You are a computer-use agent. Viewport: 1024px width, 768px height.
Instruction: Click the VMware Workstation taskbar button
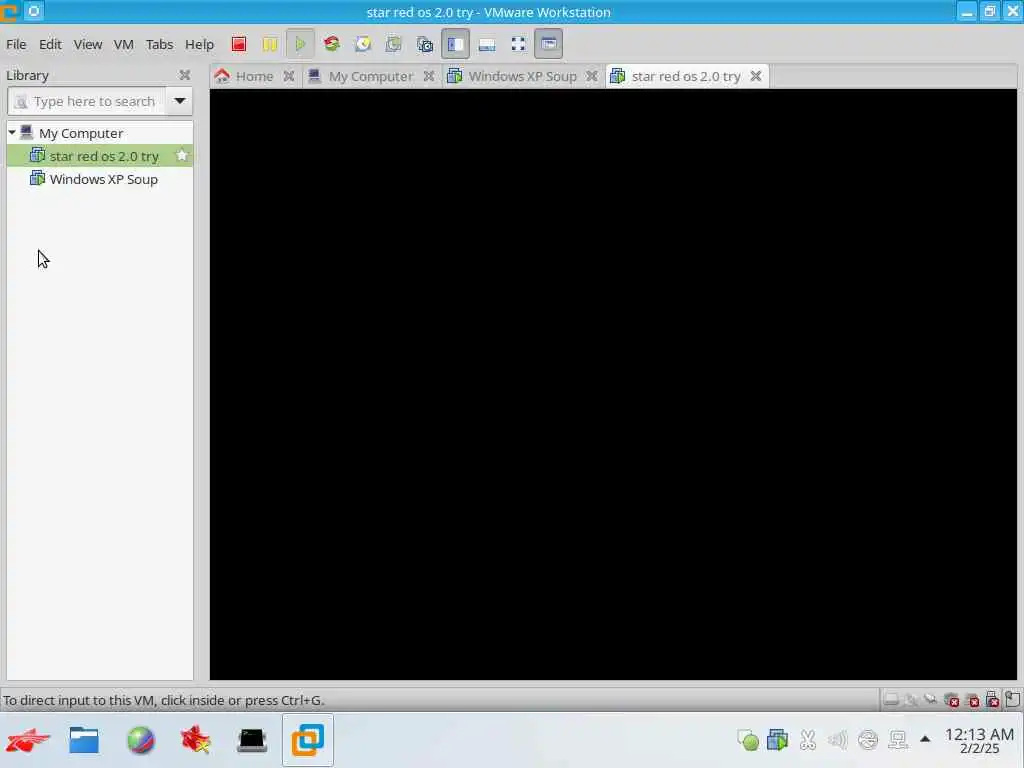(x=308, y=740)
